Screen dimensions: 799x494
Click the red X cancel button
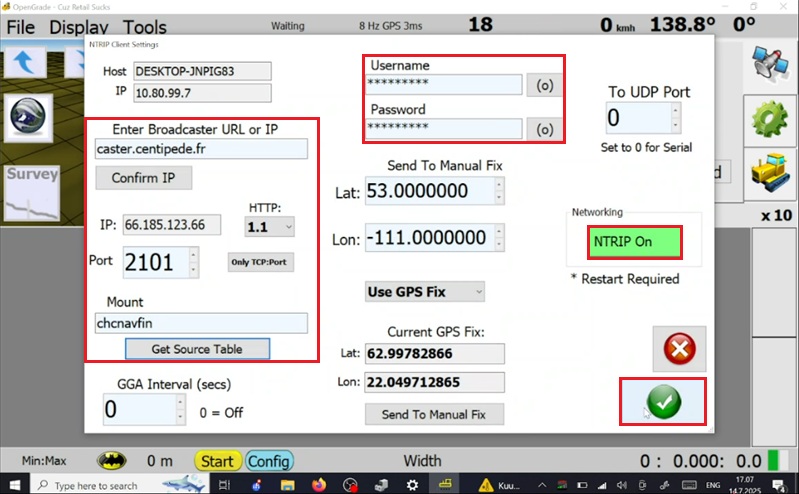point(678,350)
